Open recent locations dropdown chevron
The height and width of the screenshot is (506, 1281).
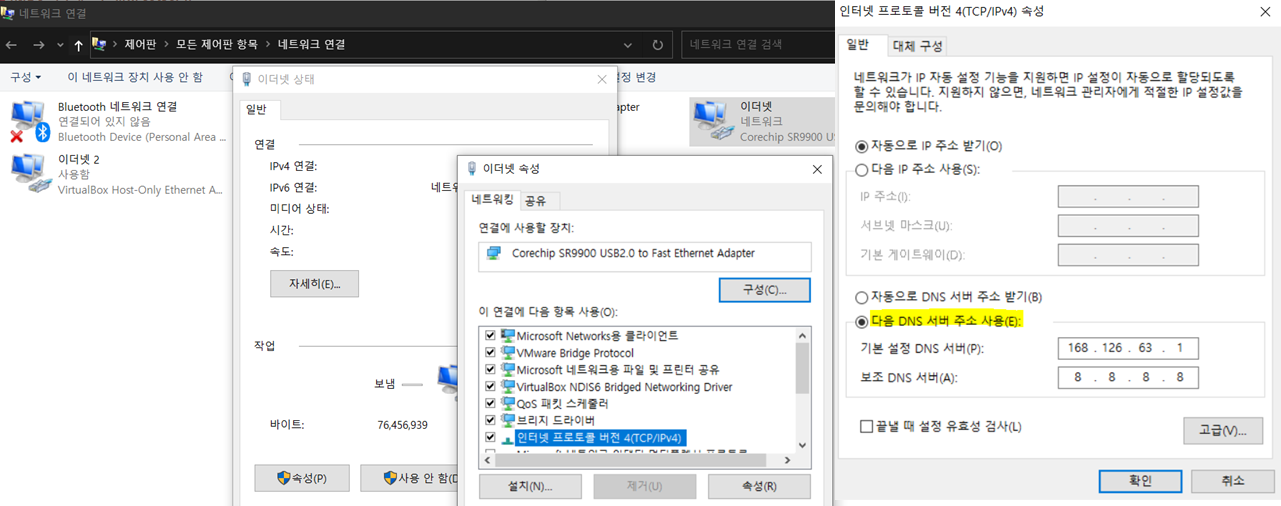[x=60, y=46]
